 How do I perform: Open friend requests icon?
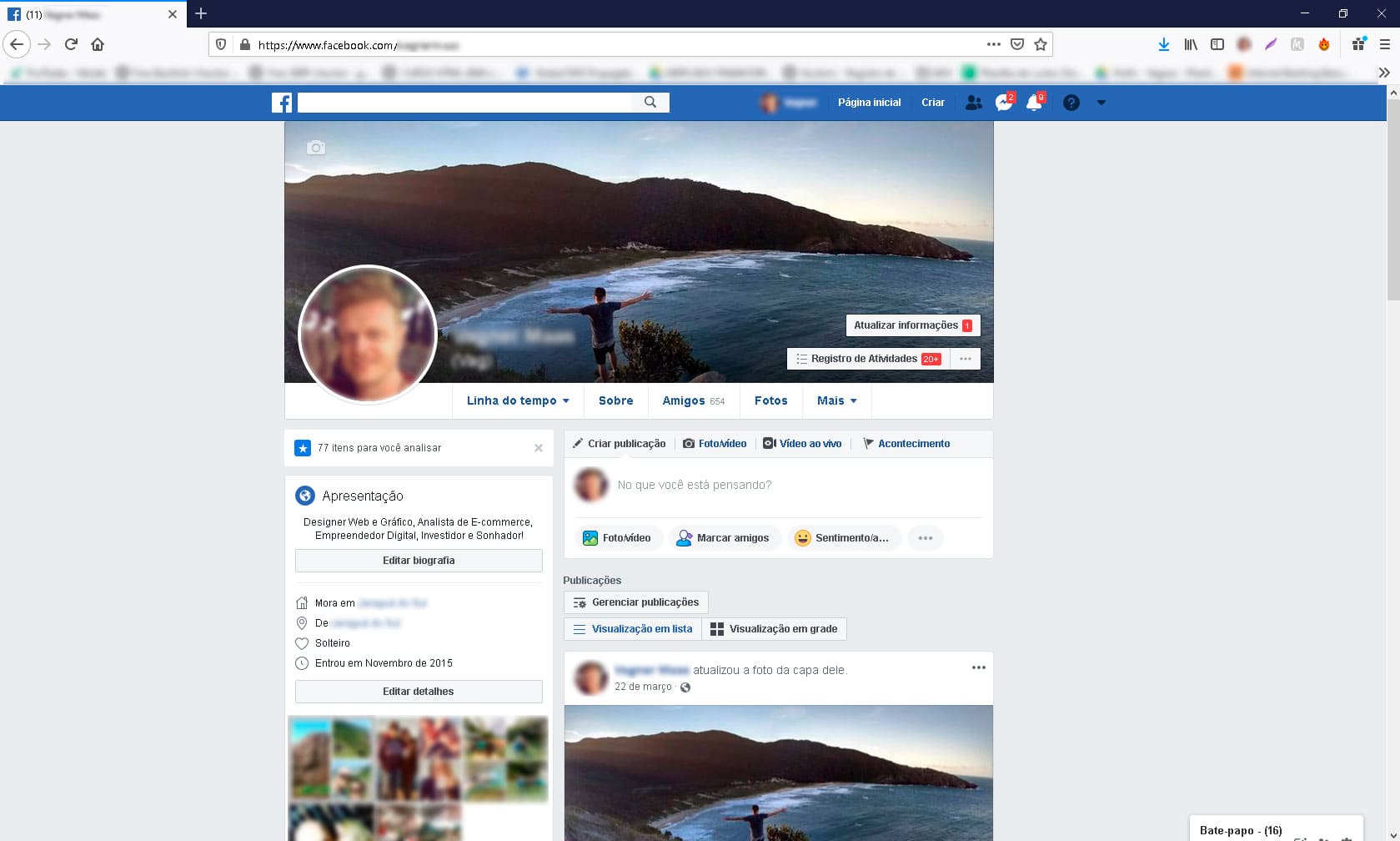pyautogui.click(x=973, y=103)
